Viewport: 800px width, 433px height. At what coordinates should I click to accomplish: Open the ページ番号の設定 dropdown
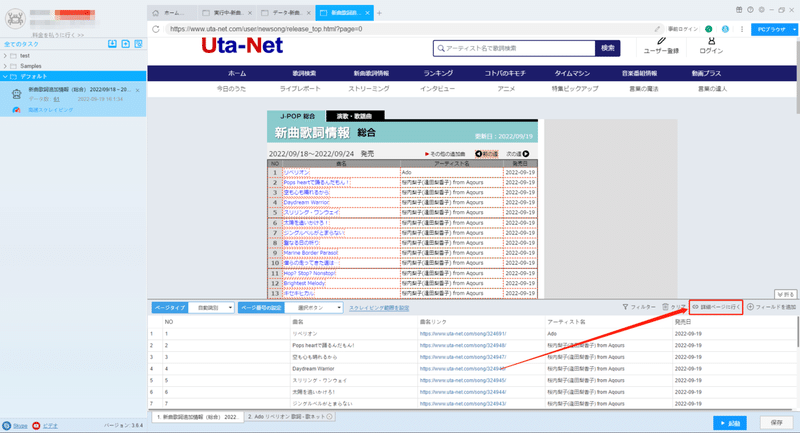(x=314, y=308)
